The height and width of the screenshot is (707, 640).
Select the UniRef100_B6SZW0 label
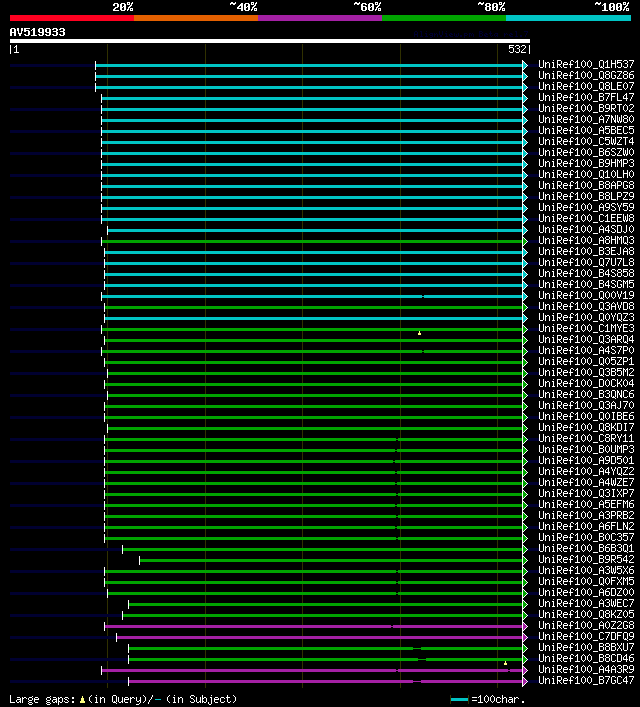[x=586, y=152]
